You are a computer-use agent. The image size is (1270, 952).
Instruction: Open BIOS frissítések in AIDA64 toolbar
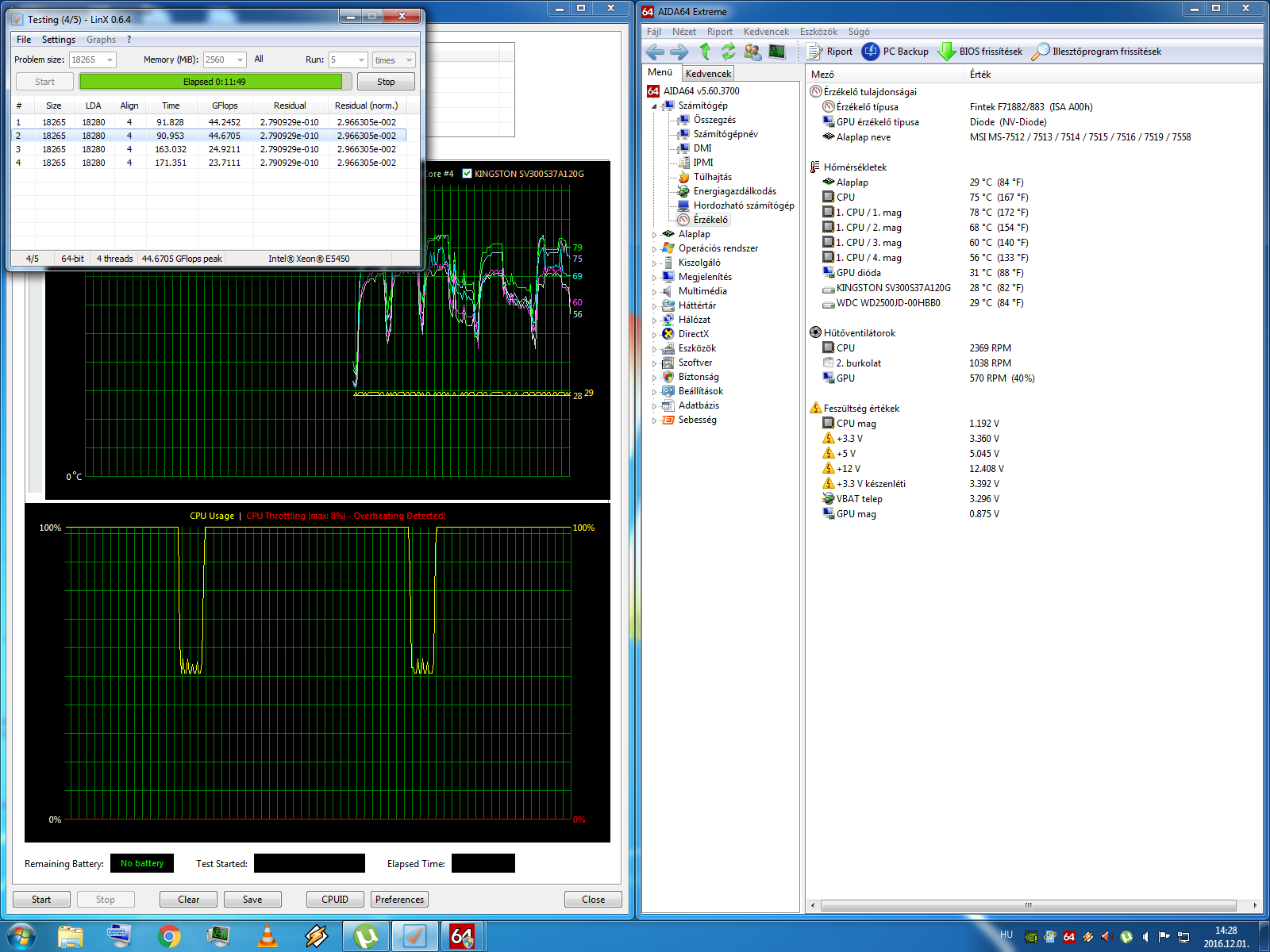click(x=980, y=52)
